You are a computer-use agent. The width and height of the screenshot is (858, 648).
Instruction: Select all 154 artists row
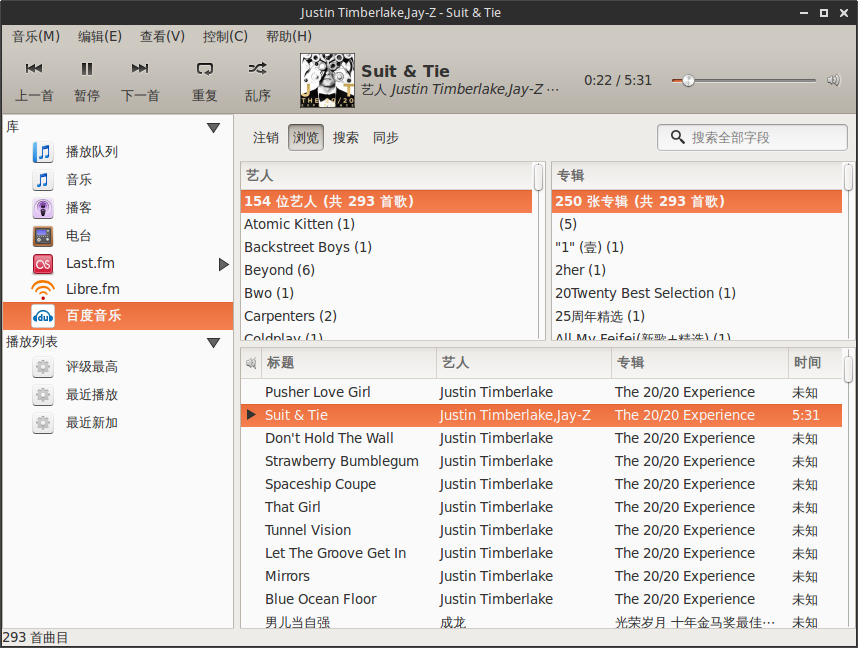click(386, 201)
